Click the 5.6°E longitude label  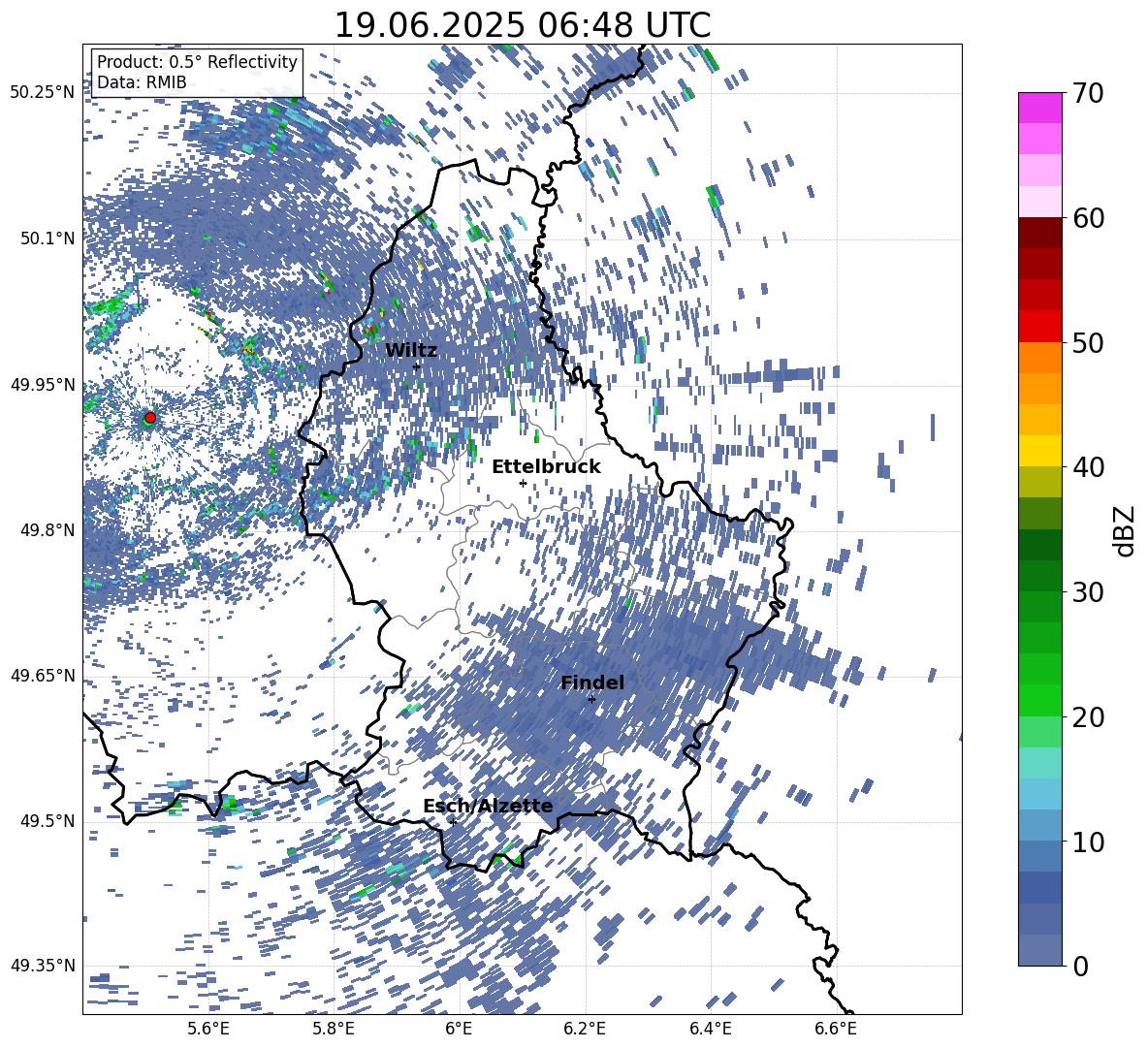click(208, 1029)
